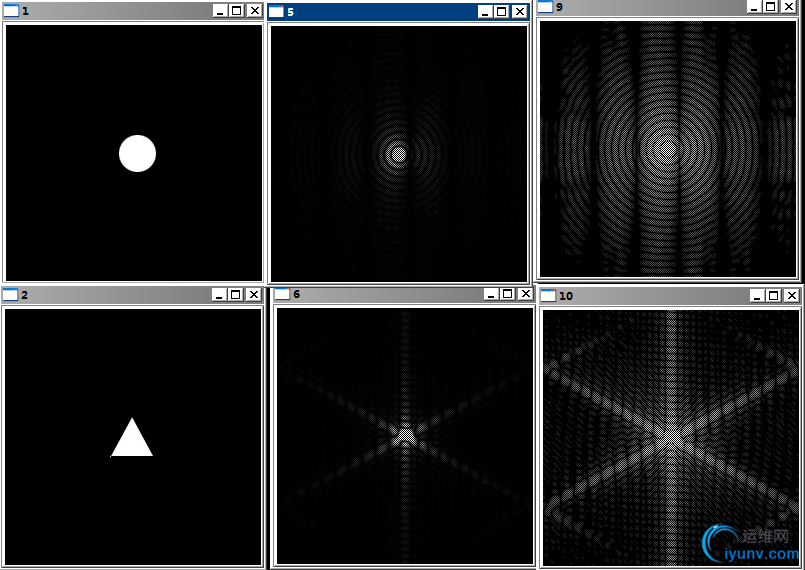805x570 pixels.
Task: Open system menu icon of window 6
Action: tap(282, 294)
